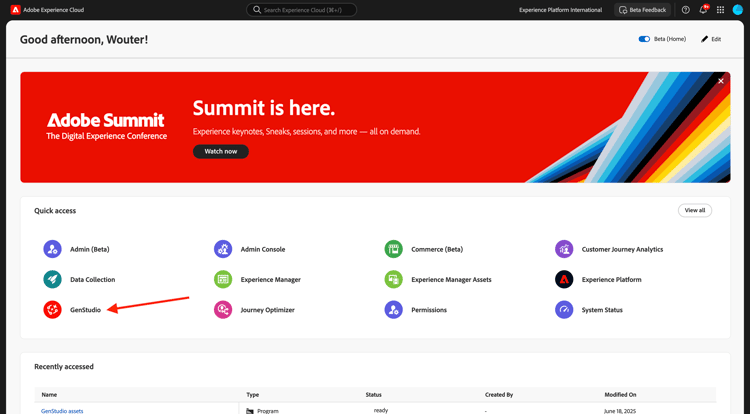The image size is (750, 414).
Task: Click the Permissions icon
Action: tap(394, 310)
